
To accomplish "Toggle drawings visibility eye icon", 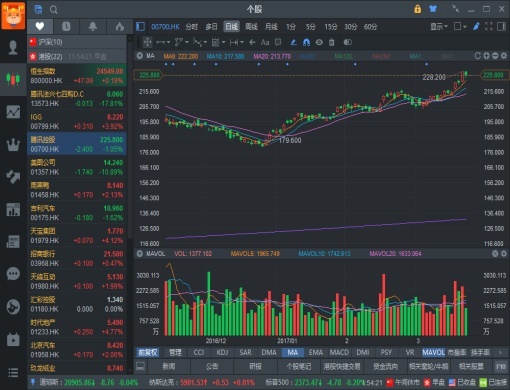I will tap(319, 42).
